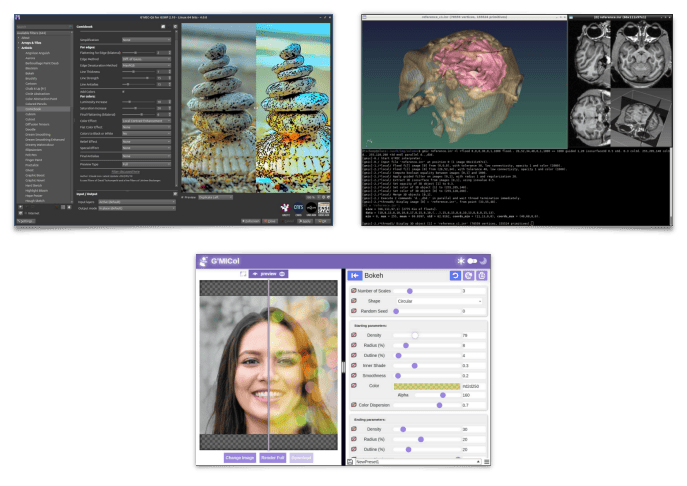Open the GREYC logo in G'MIC-Qt

click(x=286, y=208)
